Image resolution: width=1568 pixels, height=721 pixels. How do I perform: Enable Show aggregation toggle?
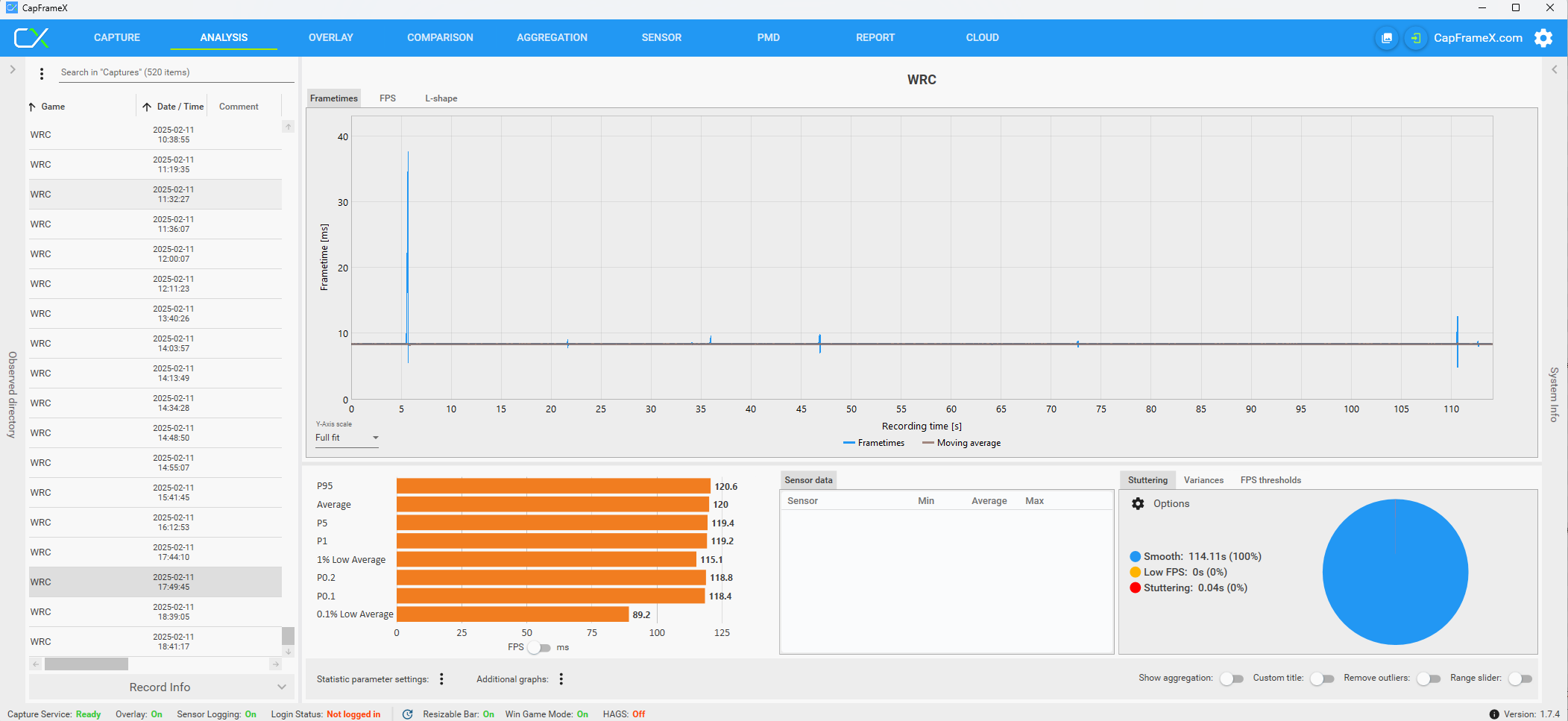tap(1231, 679)
